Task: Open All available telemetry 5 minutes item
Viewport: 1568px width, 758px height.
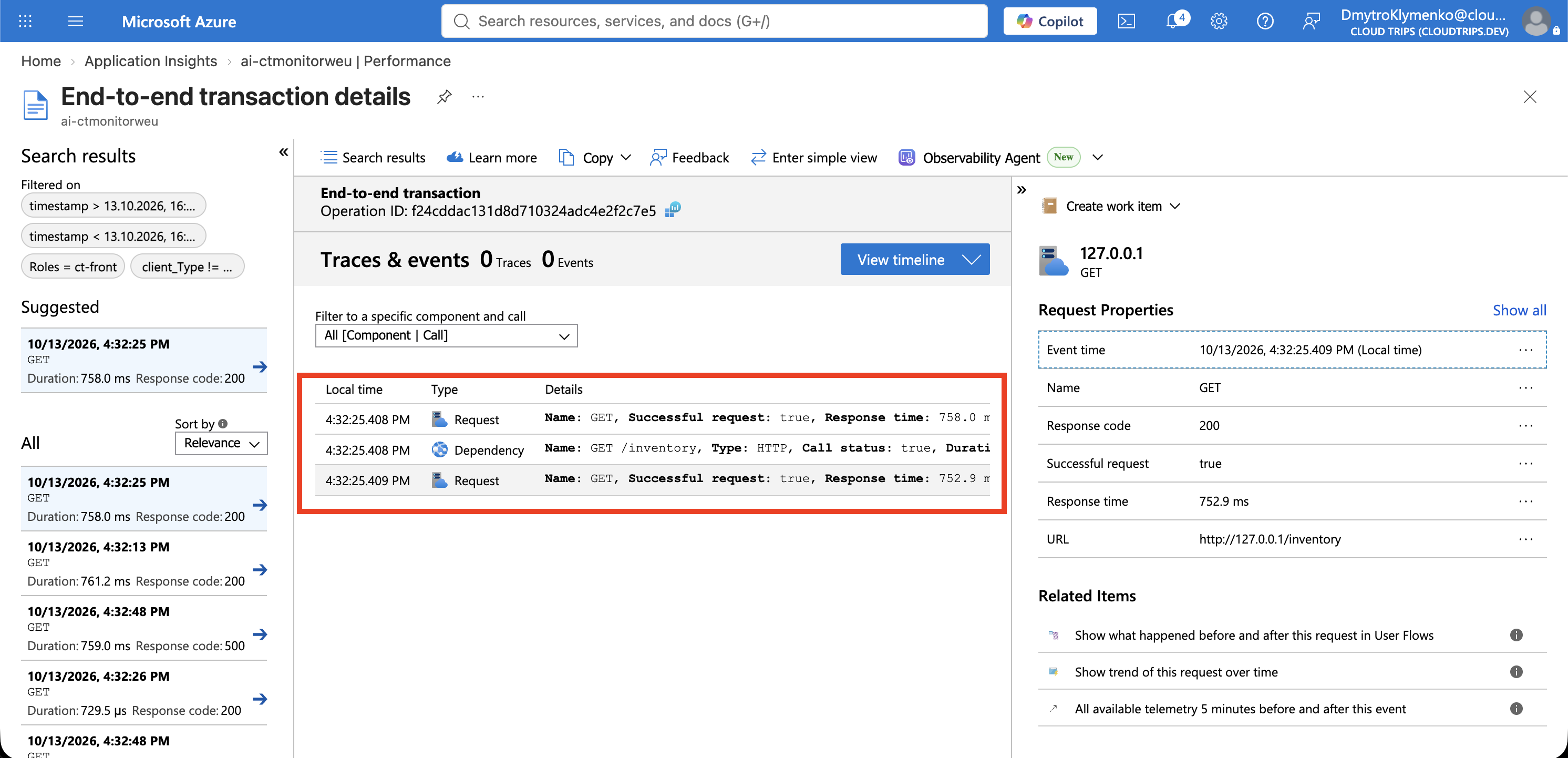Action: point(1240,709)
